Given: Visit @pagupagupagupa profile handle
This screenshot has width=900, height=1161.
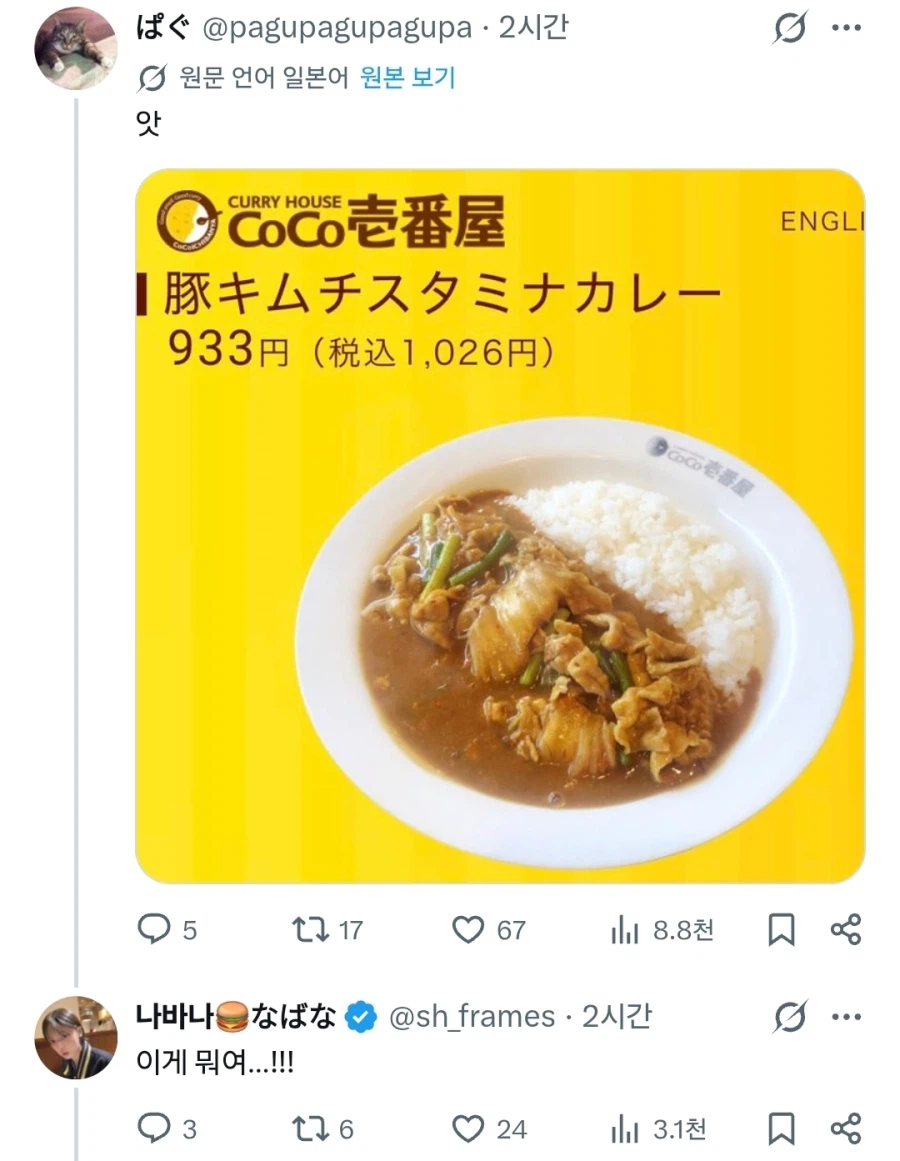Looking at the screenshot, I should [337, 28].
